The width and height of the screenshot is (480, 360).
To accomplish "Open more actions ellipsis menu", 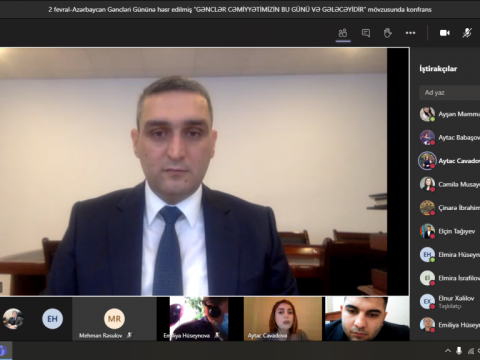I will click(x=410, y=33).
